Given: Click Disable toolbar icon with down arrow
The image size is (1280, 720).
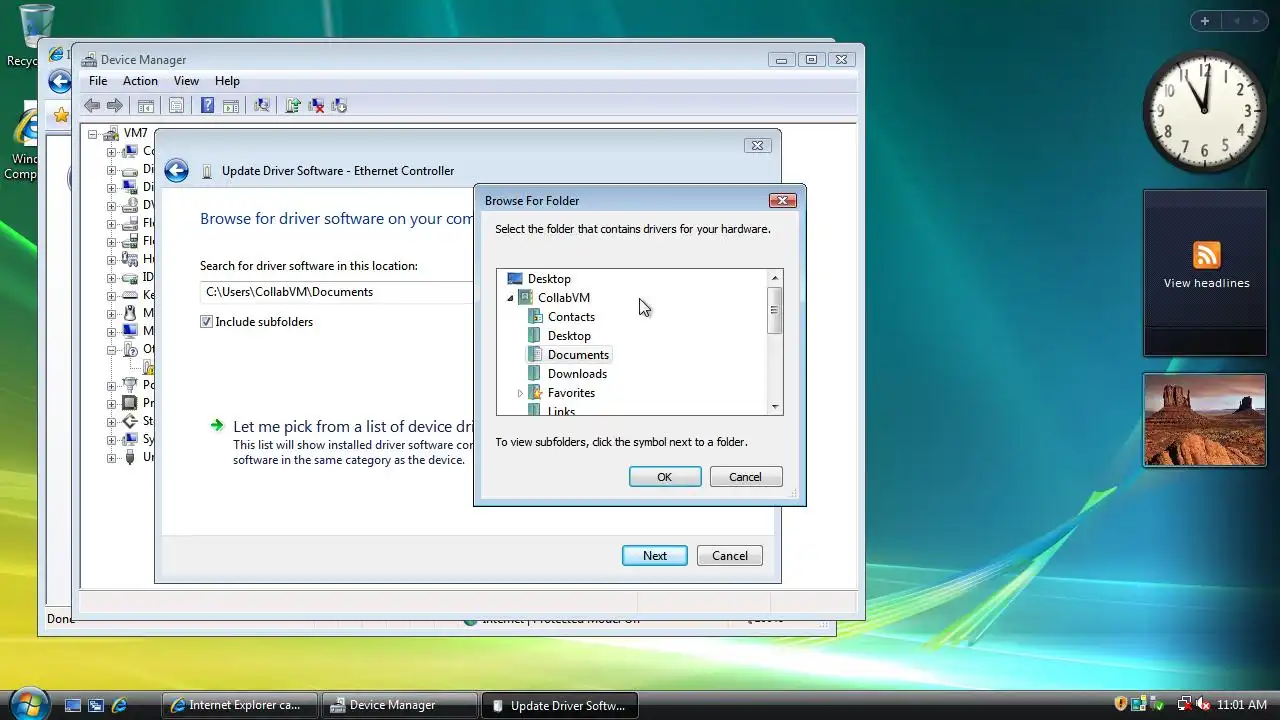Looking at the screenshot, I should coord(339,105).
